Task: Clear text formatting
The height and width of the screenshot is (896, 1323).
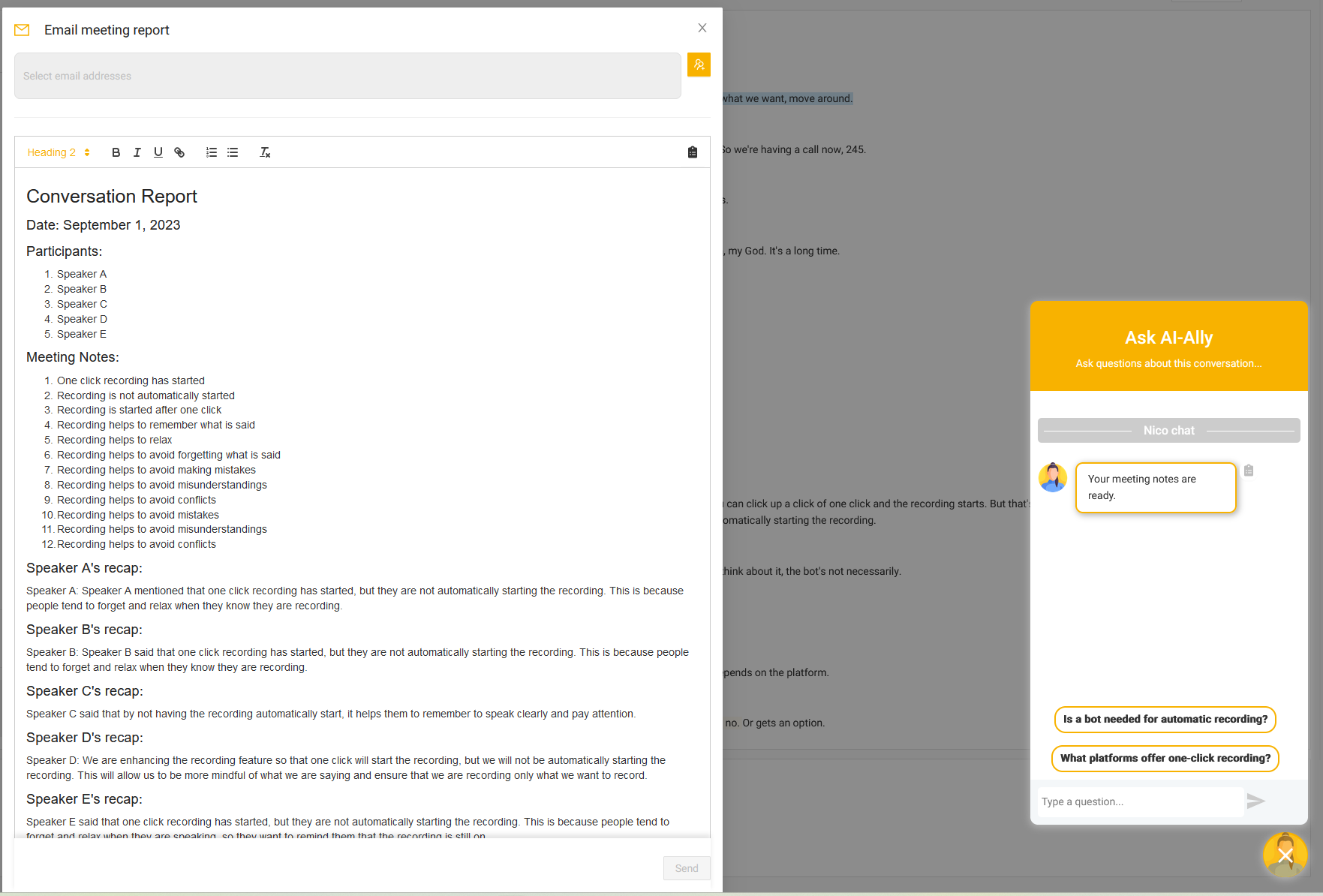Action: pyautogui.click(x=265, y=152)
